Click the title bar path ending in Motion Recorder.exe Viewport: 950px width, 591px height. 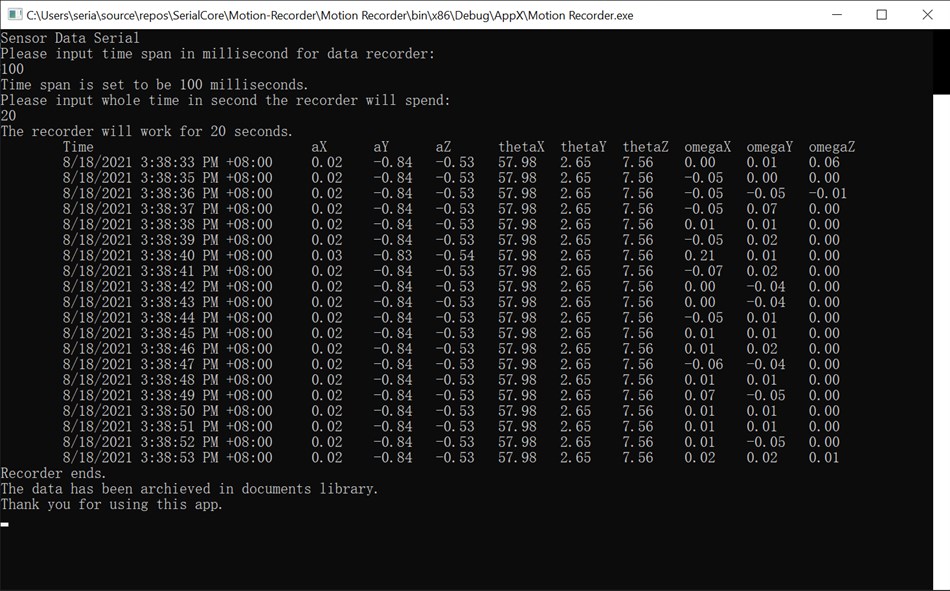pos(330,16)
